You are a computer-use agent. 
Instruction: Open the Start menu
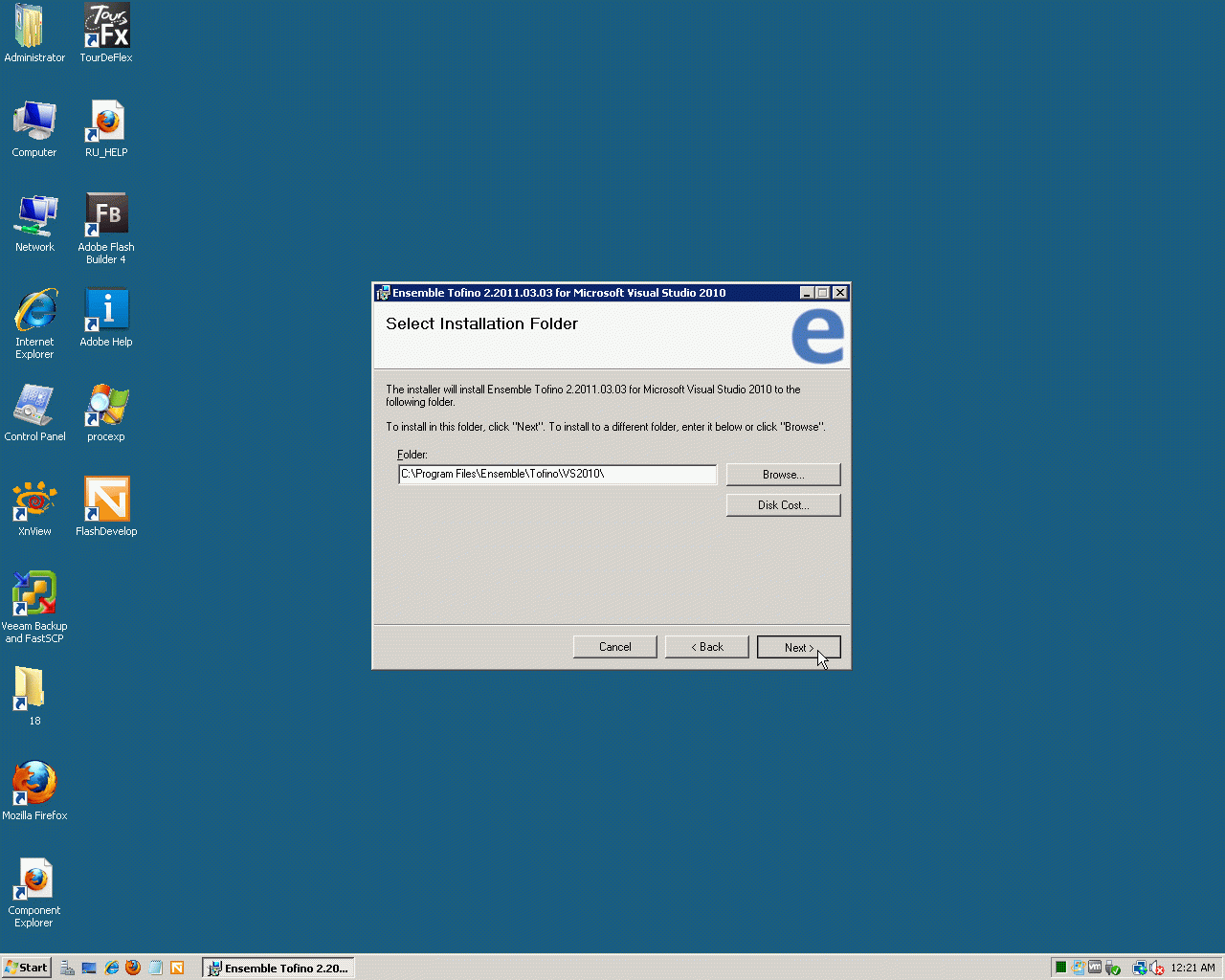tap(26, 968)
